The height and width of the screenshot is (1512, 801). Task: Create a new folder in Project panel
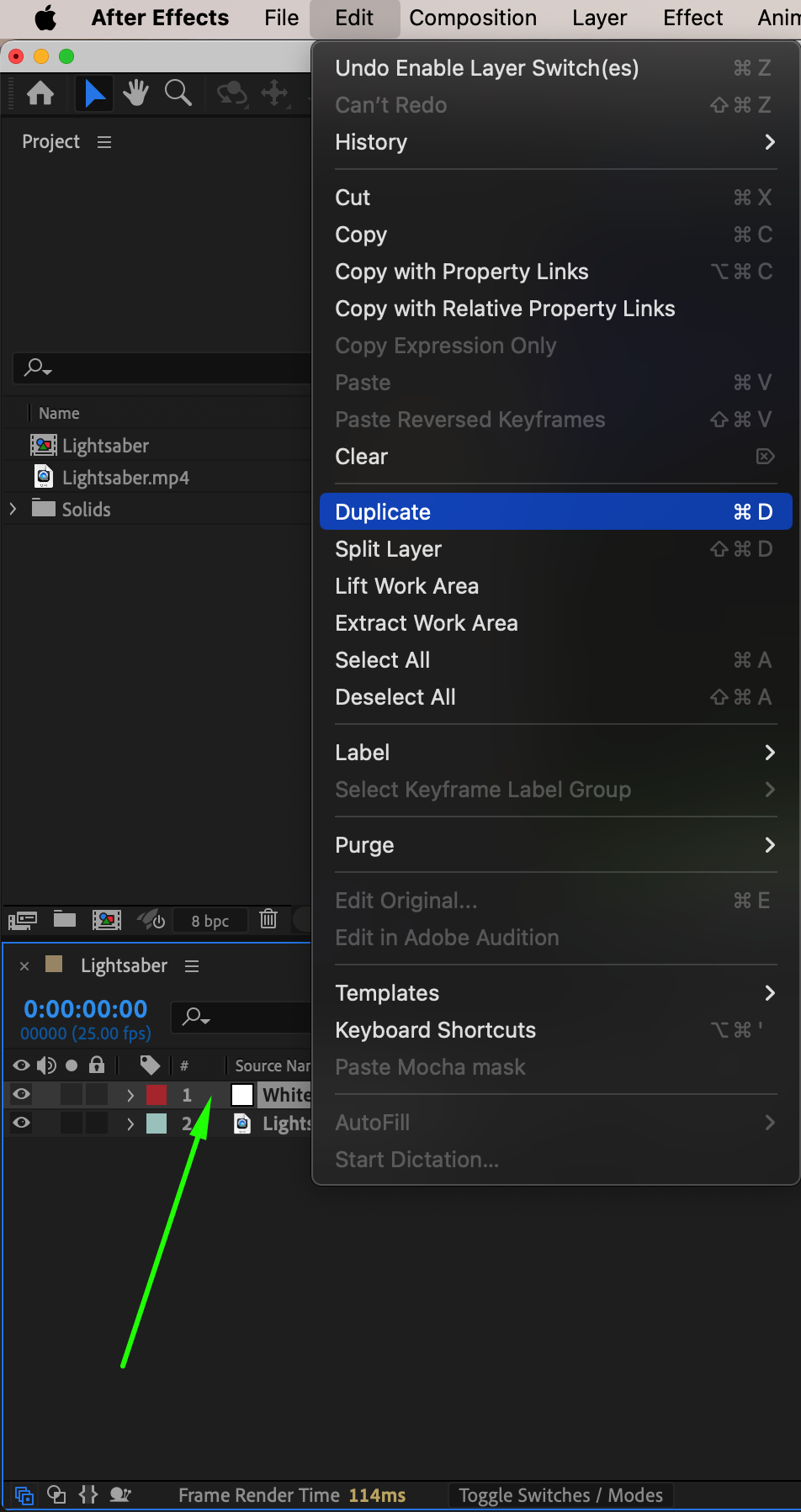(65, 919)
